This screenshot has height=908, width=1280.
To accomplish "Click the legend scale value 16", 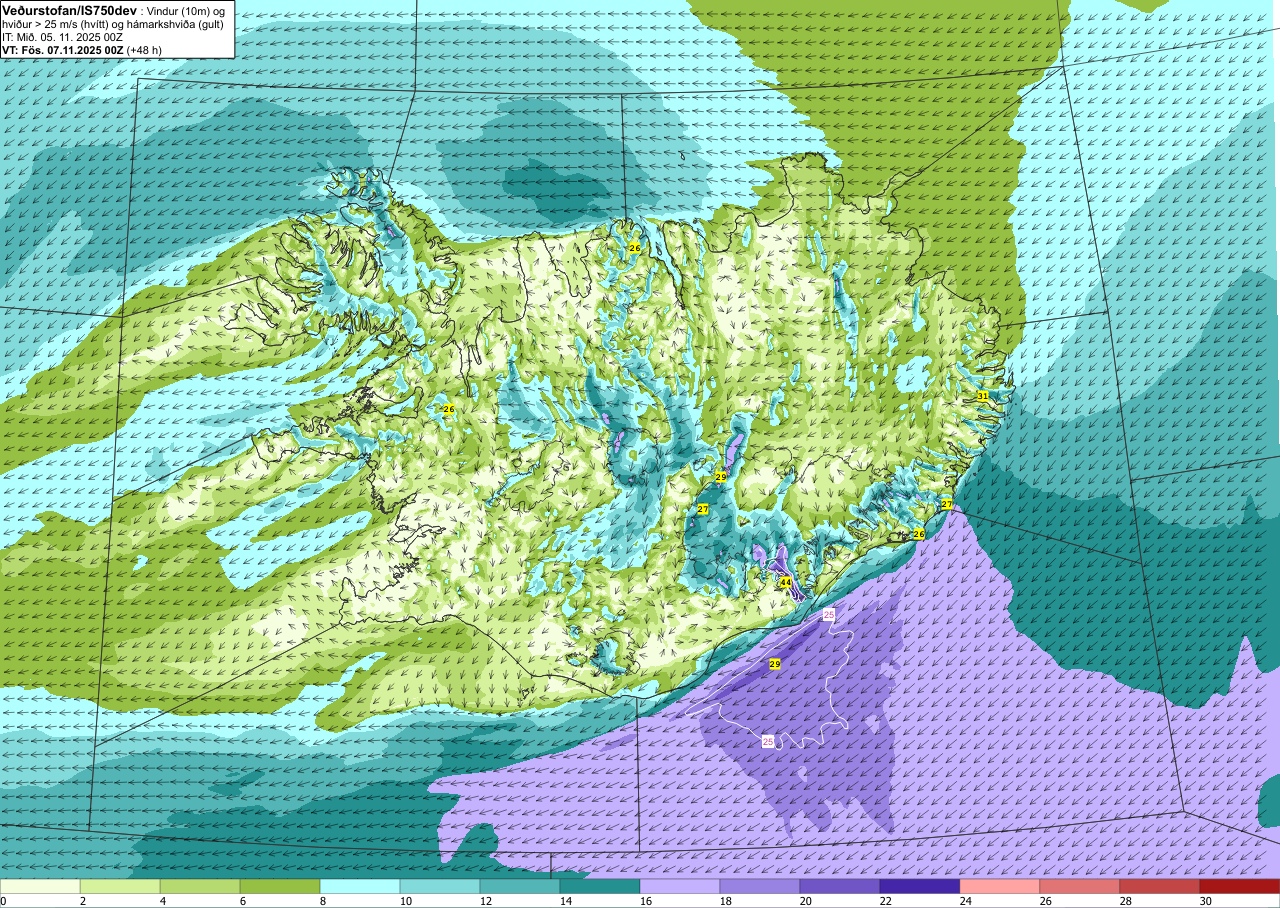I will pyautogui.click(x=646, y=901).
